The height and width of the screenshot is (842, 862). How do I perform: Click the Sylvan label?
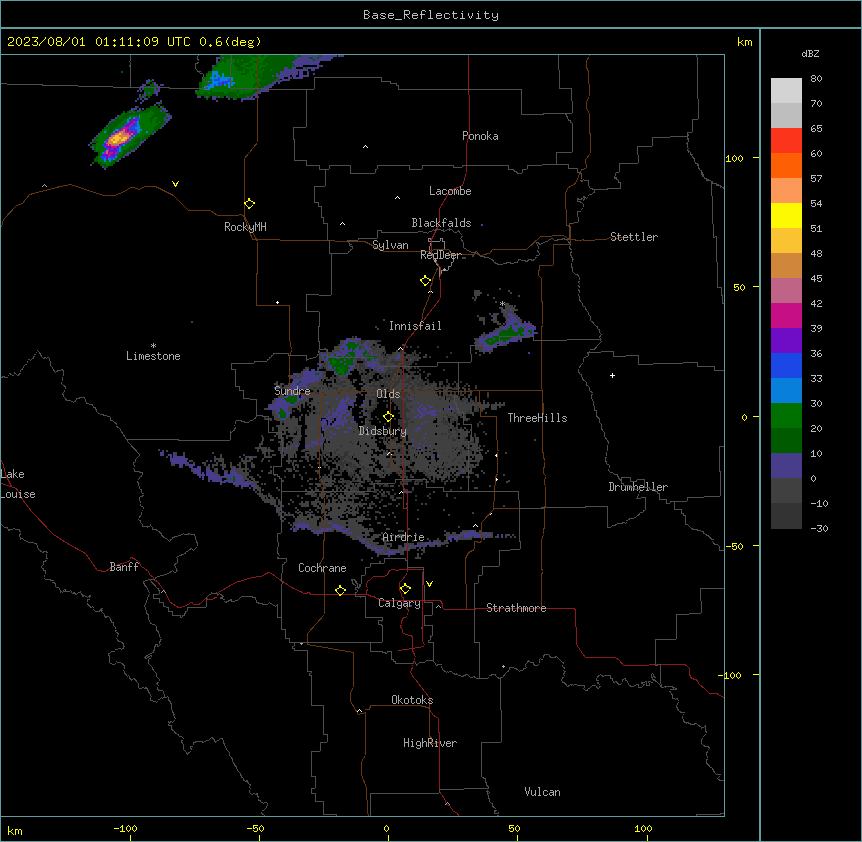[390, 245]
